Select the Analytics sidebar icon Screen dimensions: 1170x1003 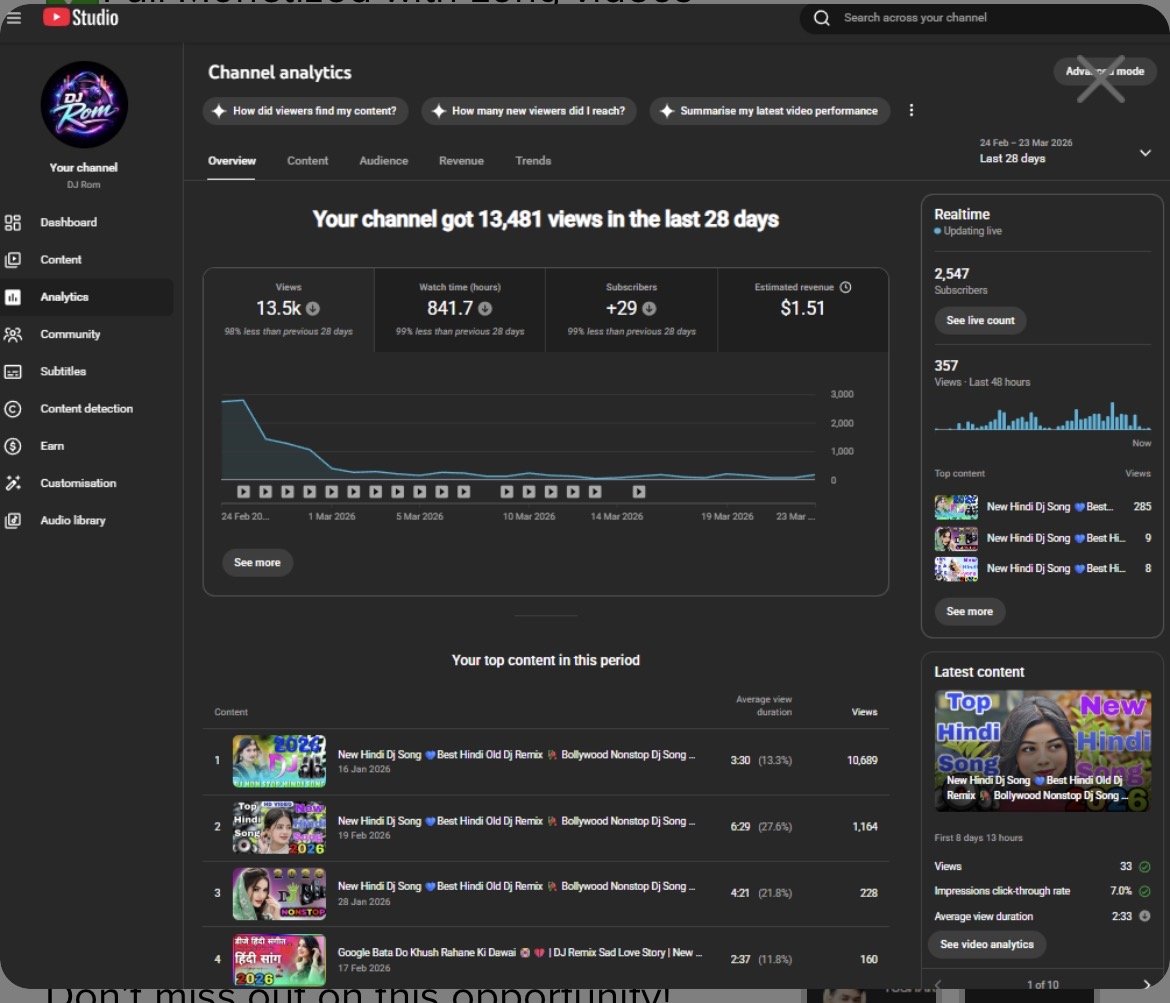click(13, 297)
